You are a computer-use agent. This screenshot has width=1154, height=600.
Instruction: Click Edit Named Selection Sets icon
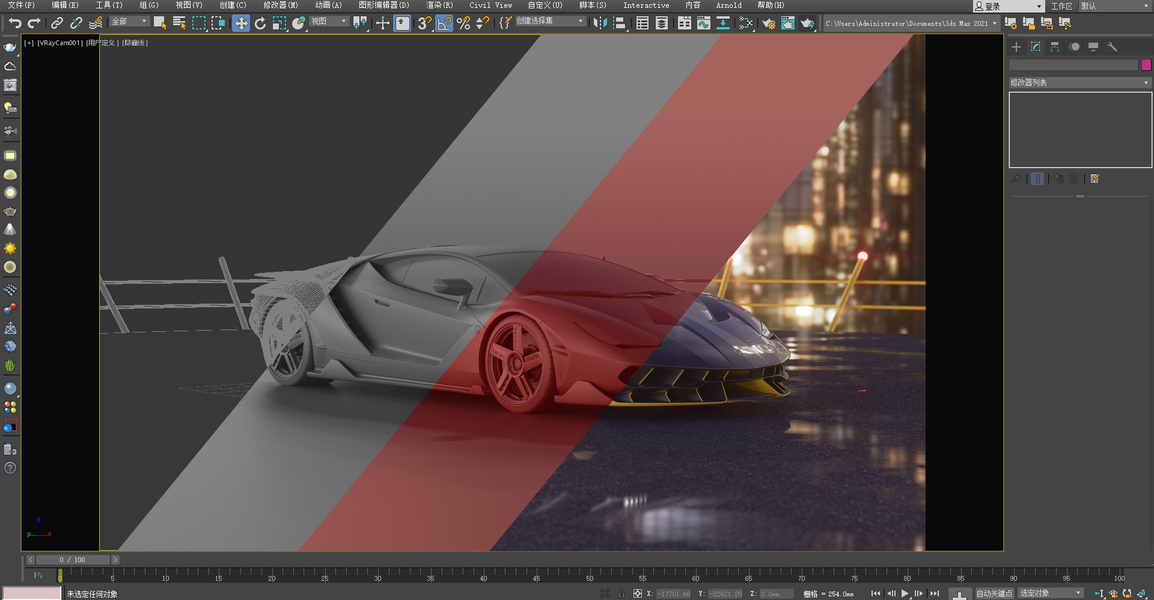coord(505,24)
